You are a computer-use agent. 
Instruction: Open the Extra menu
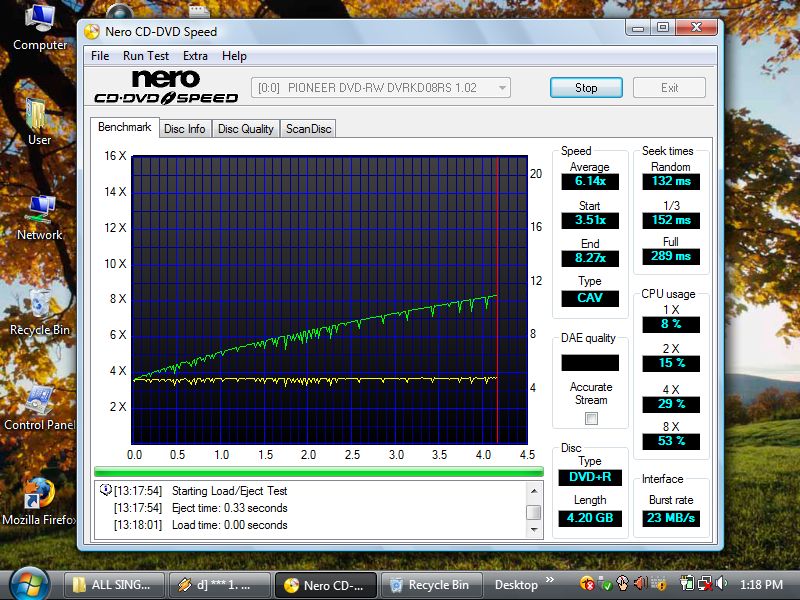[x=195, y=56]
